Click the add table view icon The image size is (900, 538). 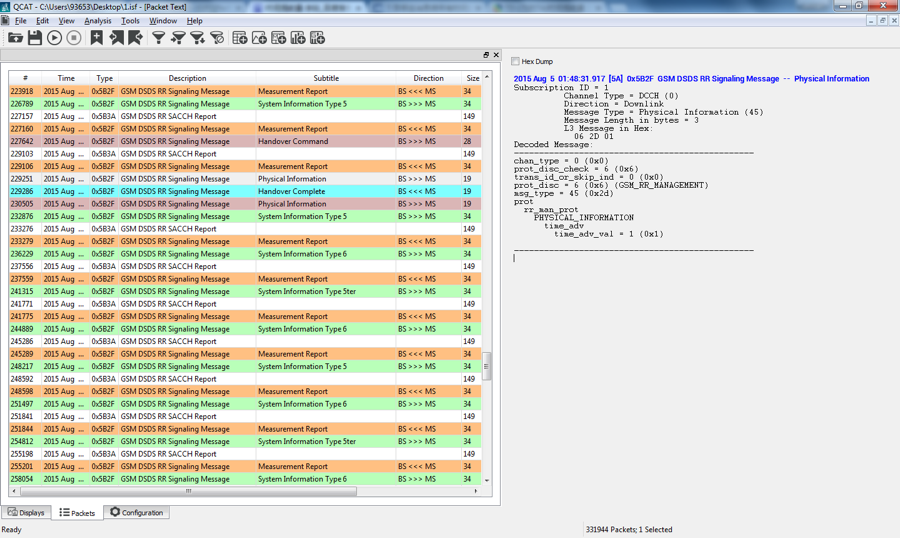240,38
